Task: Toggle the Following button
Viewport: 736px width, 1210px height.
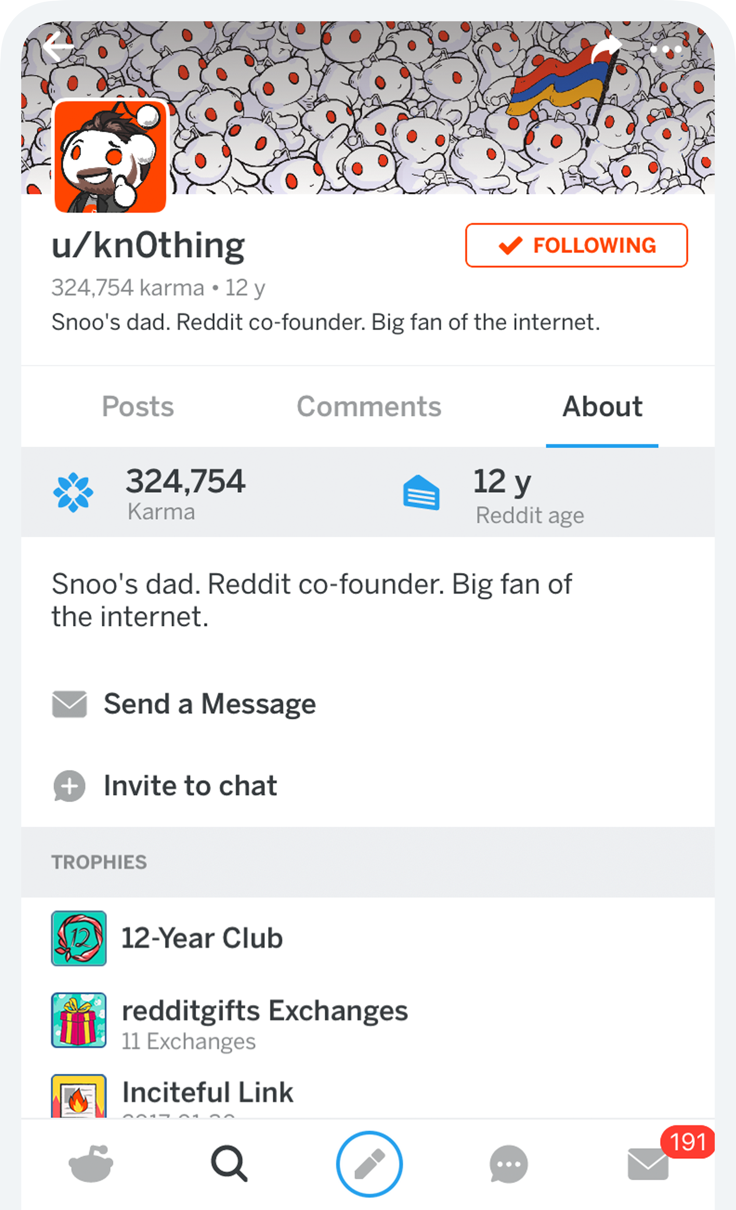Action: [576, 246]
